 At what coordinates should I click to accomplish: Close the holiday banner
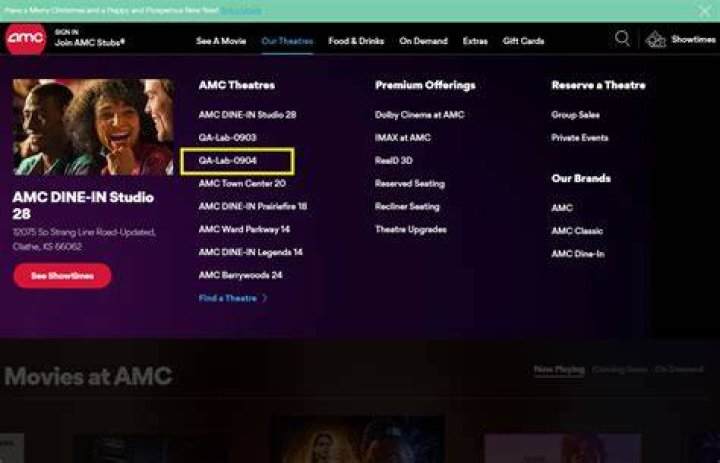(705, 11)
